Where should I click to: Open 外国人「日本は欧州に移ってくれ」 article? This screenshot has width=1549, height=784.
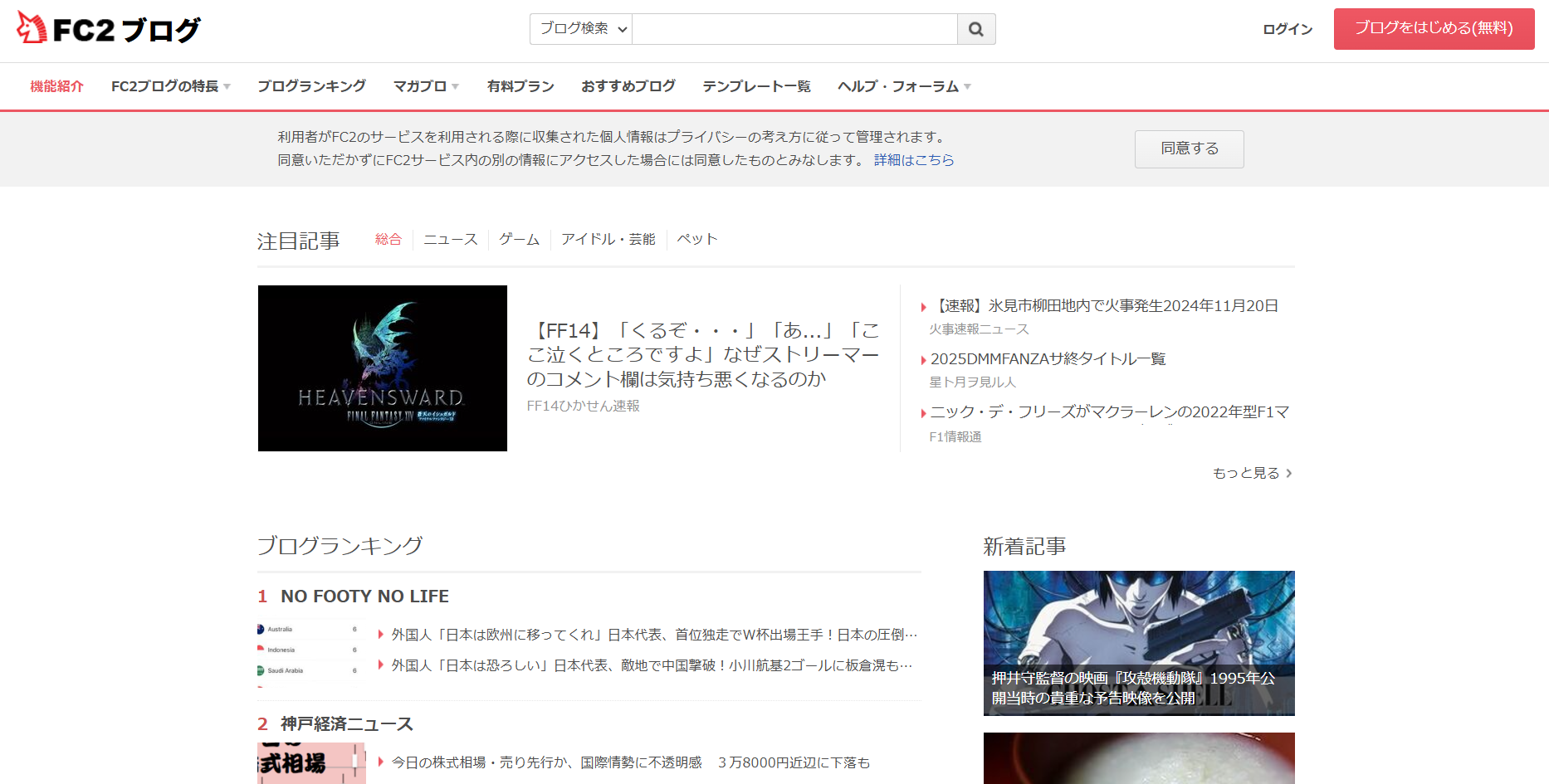(x=654, y=635)
